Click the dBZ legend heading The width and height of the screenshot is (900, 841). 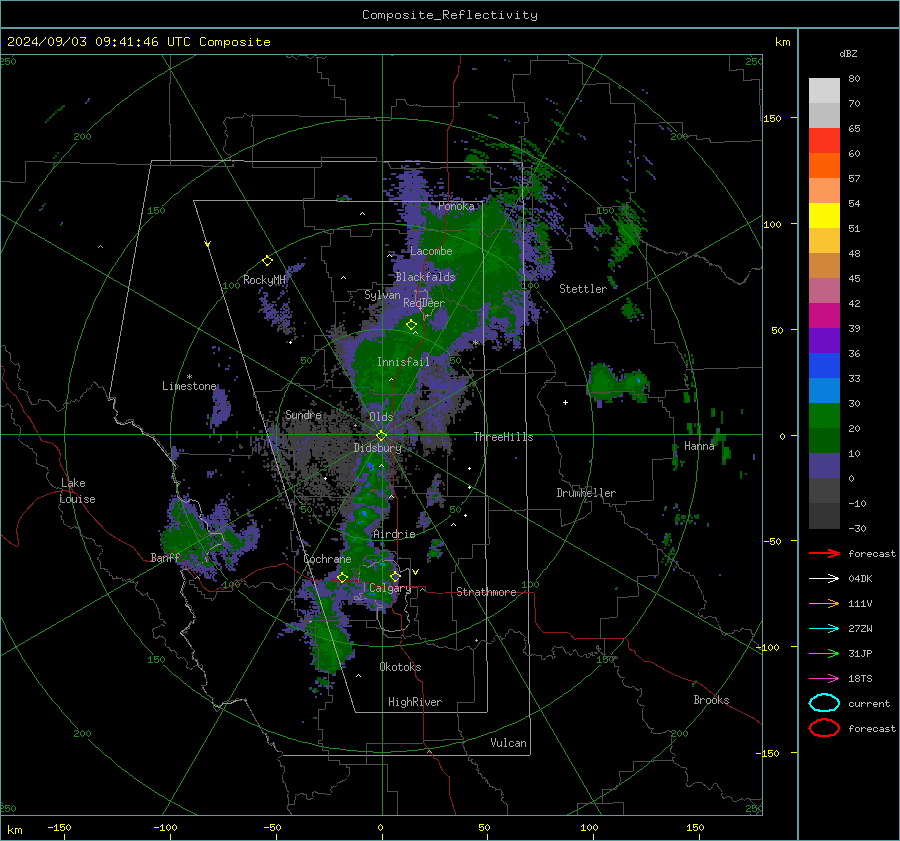[x=848, y=53]
